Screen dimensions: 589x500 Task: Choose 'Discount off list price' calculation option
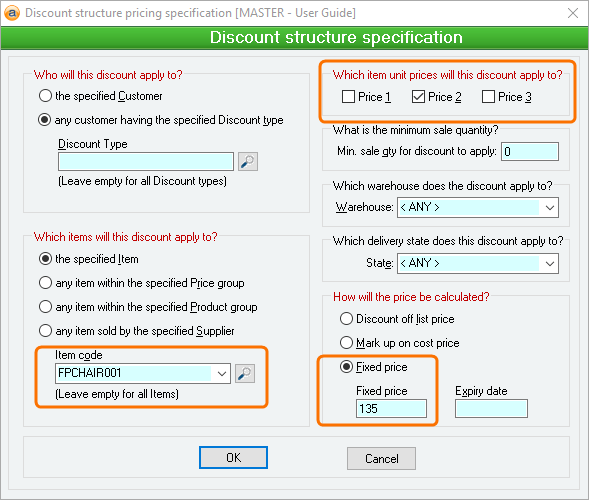tap(346, 319)
